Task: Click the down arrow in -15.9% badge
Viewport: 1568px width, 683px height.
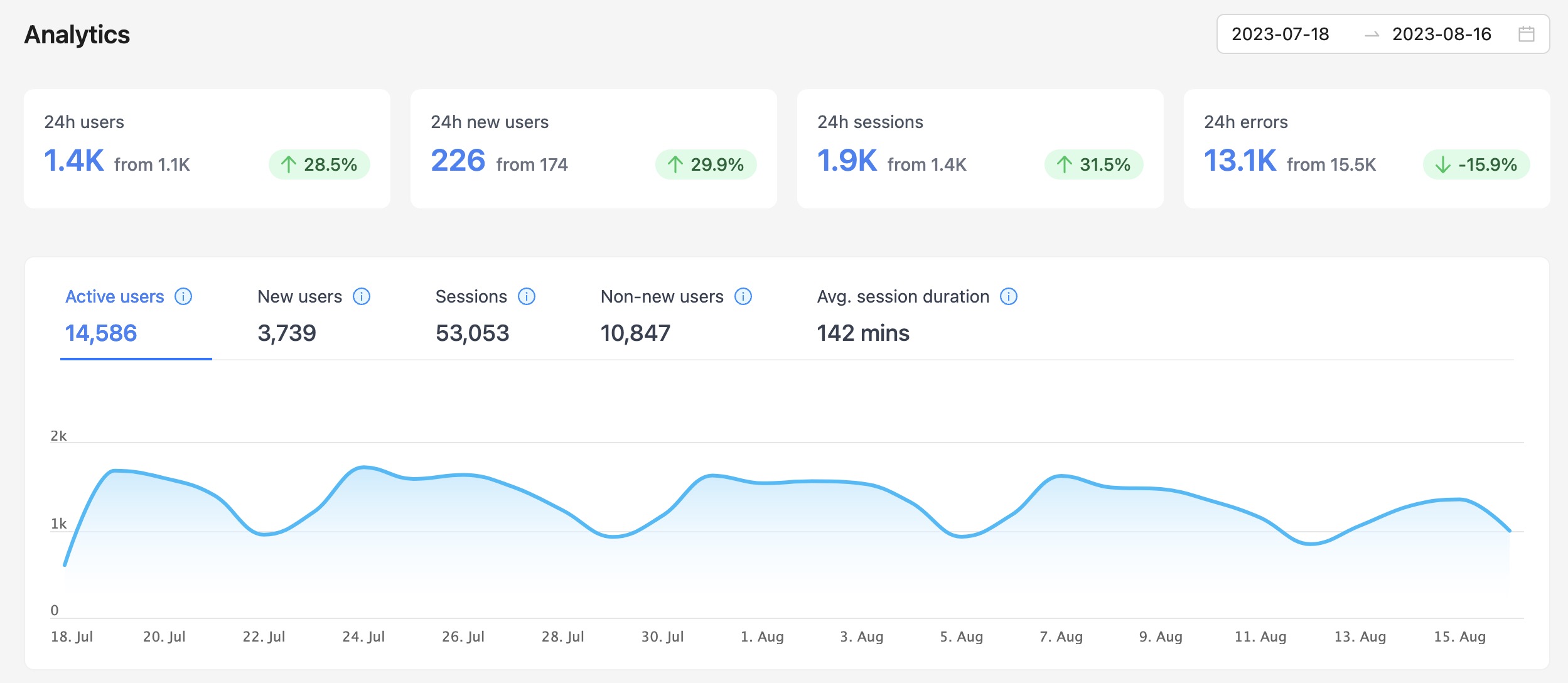Action: [x=1443, y=164]
